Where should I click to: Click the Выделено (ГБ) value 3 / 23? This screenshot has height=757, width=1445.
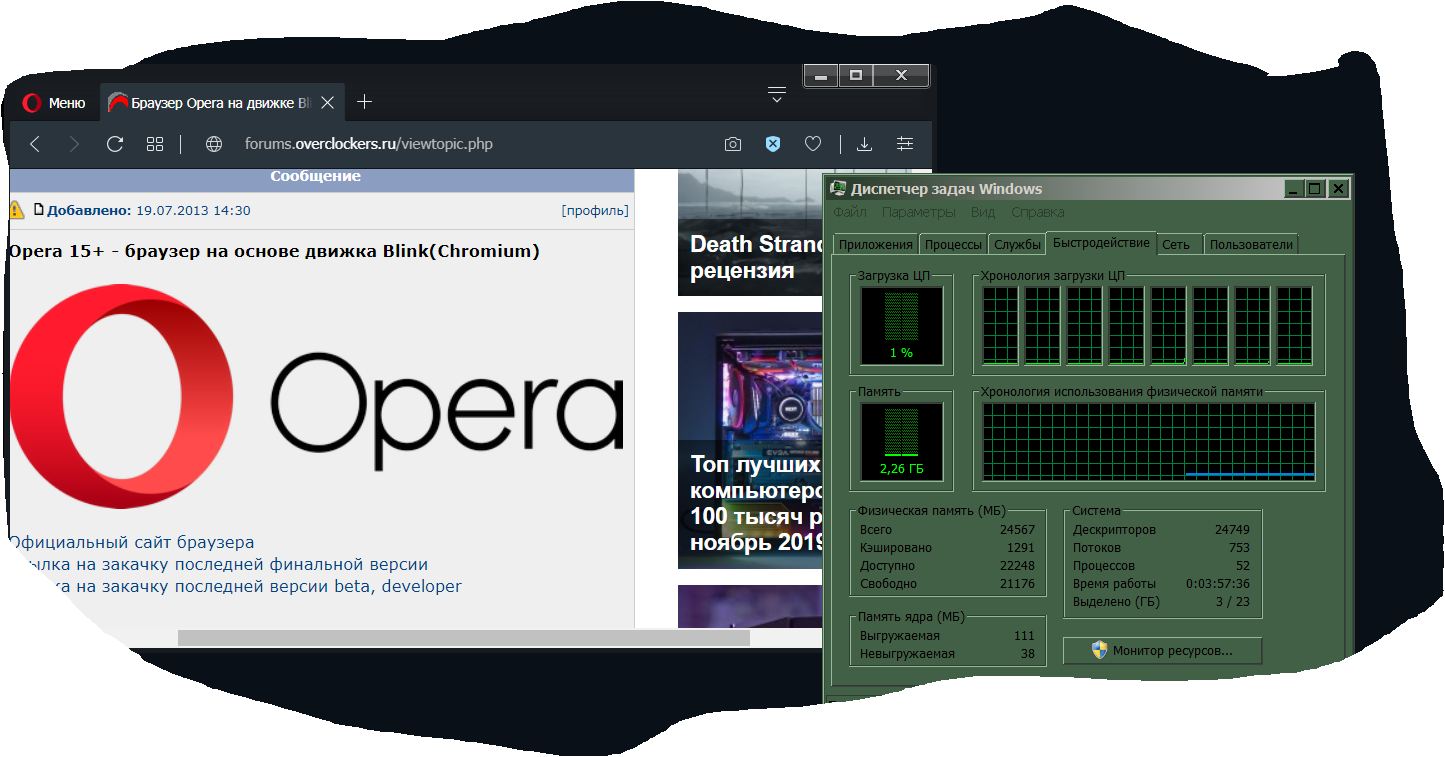(x=1233, y=602)
